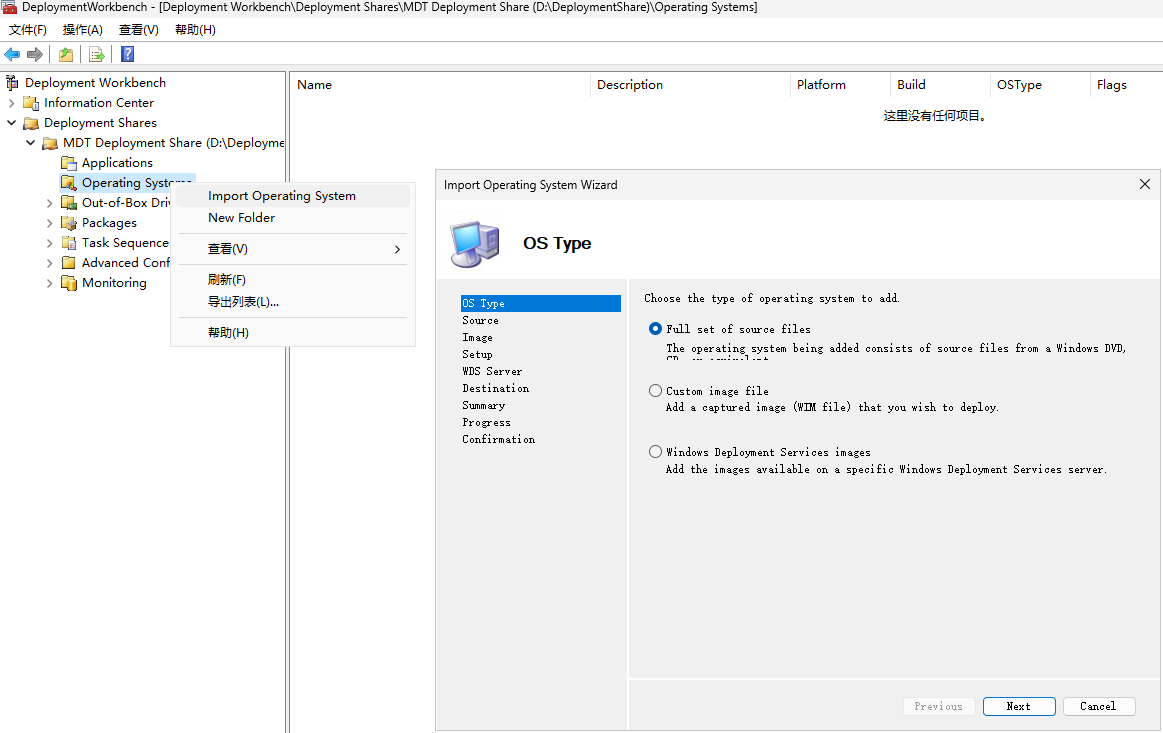Cancel the Import Operating System Wizard
Image resolution: width=1163 pixels, height=733 pixels.
click(1098, 706)
